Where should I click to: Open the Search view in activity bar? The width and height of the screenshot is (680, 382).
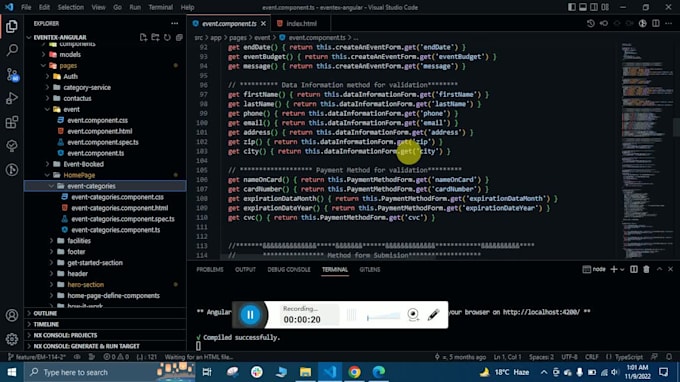(12, 50)
